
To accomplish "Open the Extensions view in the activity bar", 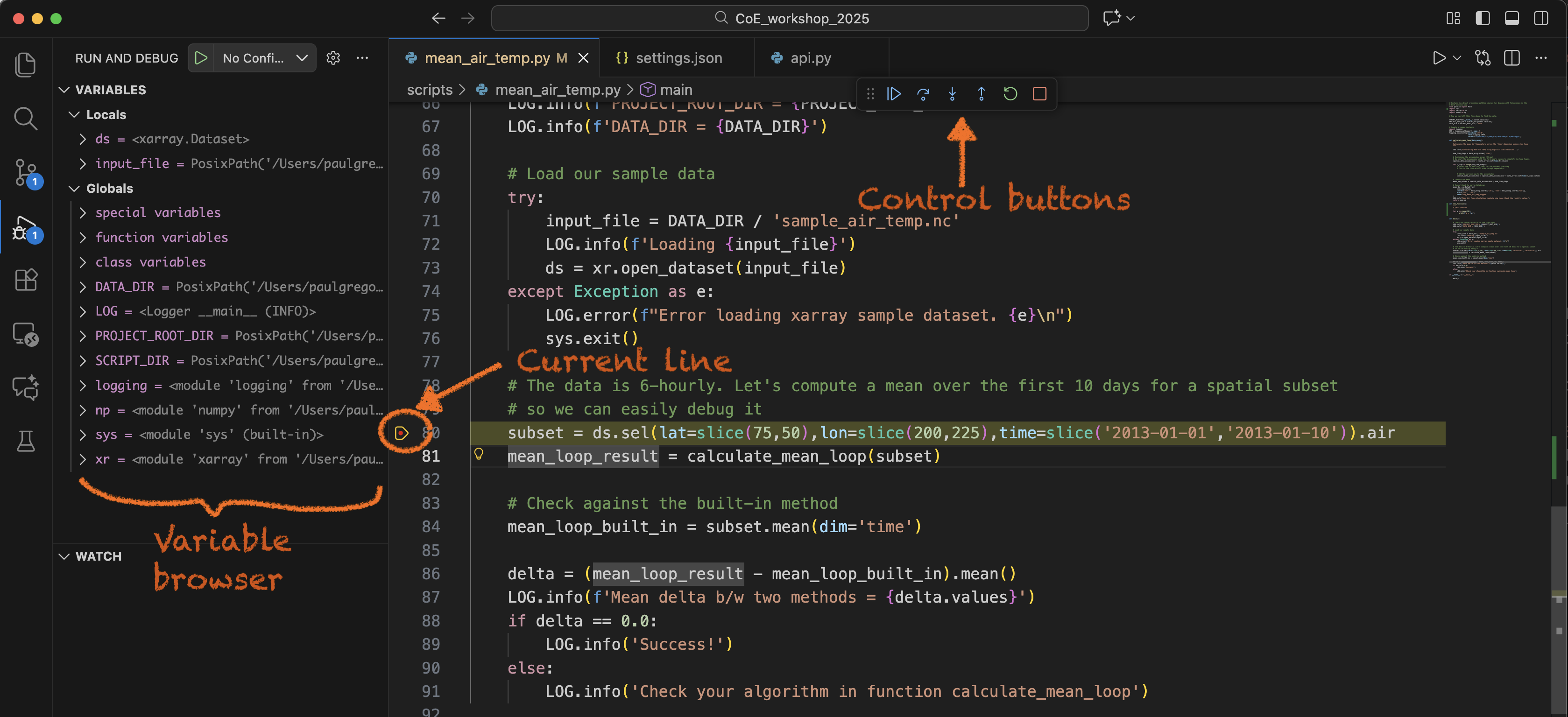I will coord(25,280).
